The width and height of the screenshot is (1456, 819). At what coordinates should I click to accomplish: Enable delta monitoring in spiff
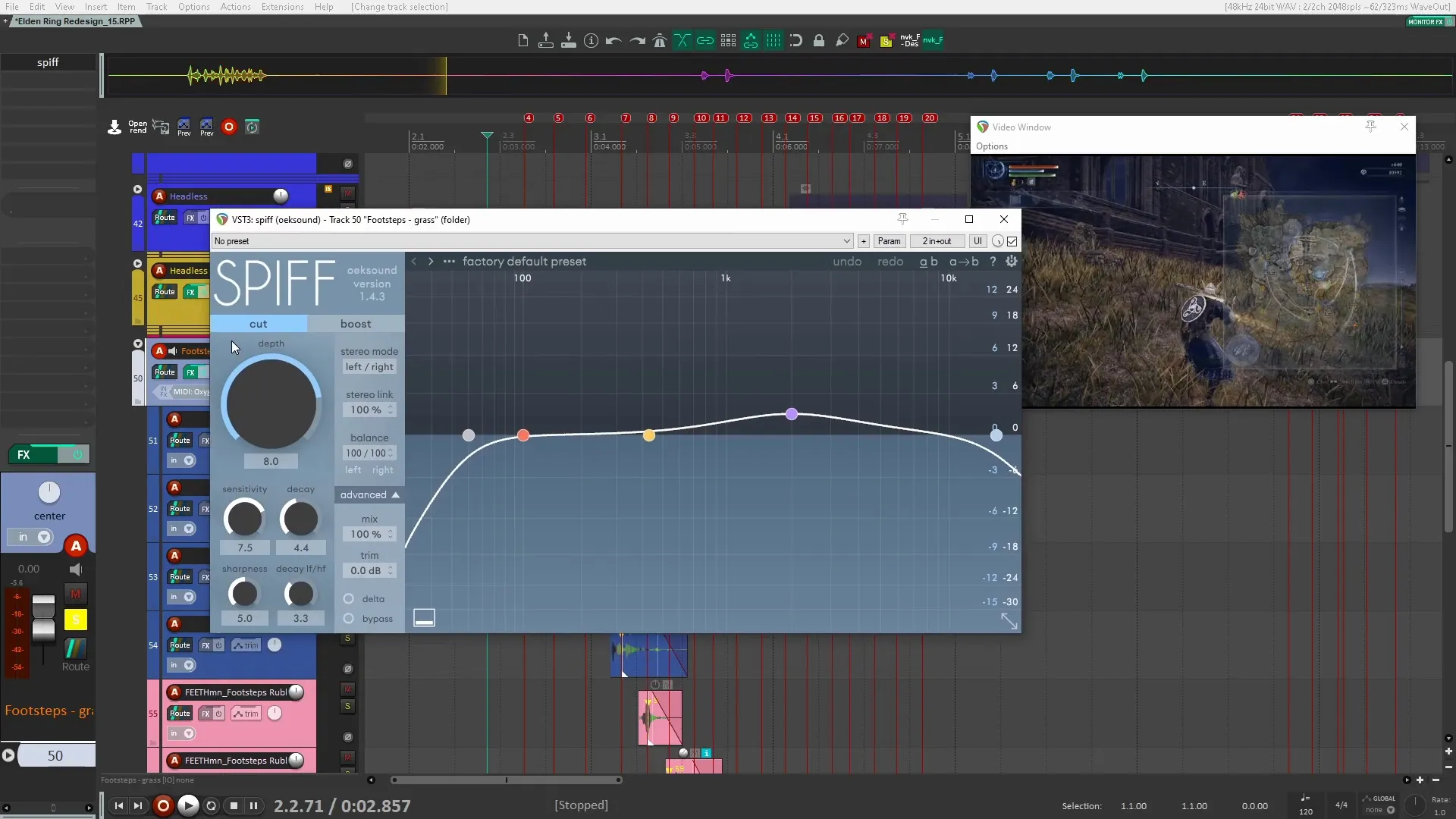coord(348,599)
